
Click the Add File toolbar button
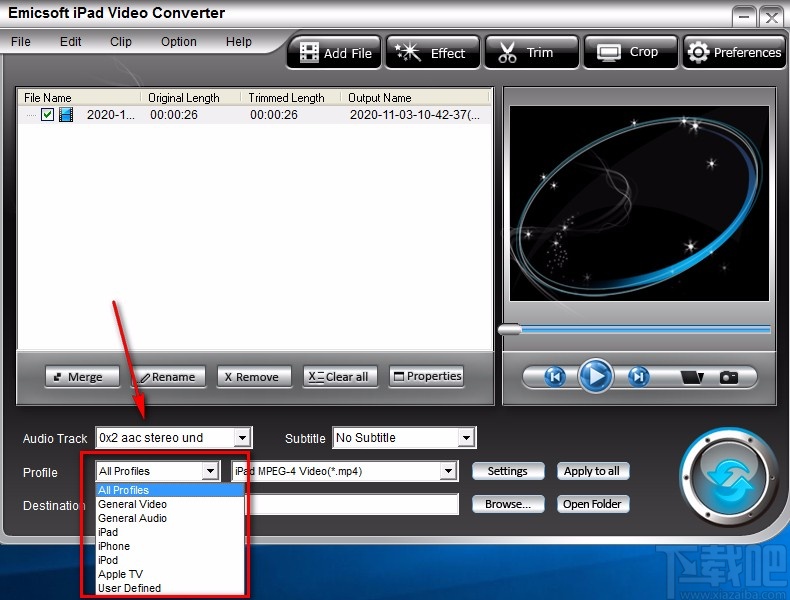tap(334, 52)
